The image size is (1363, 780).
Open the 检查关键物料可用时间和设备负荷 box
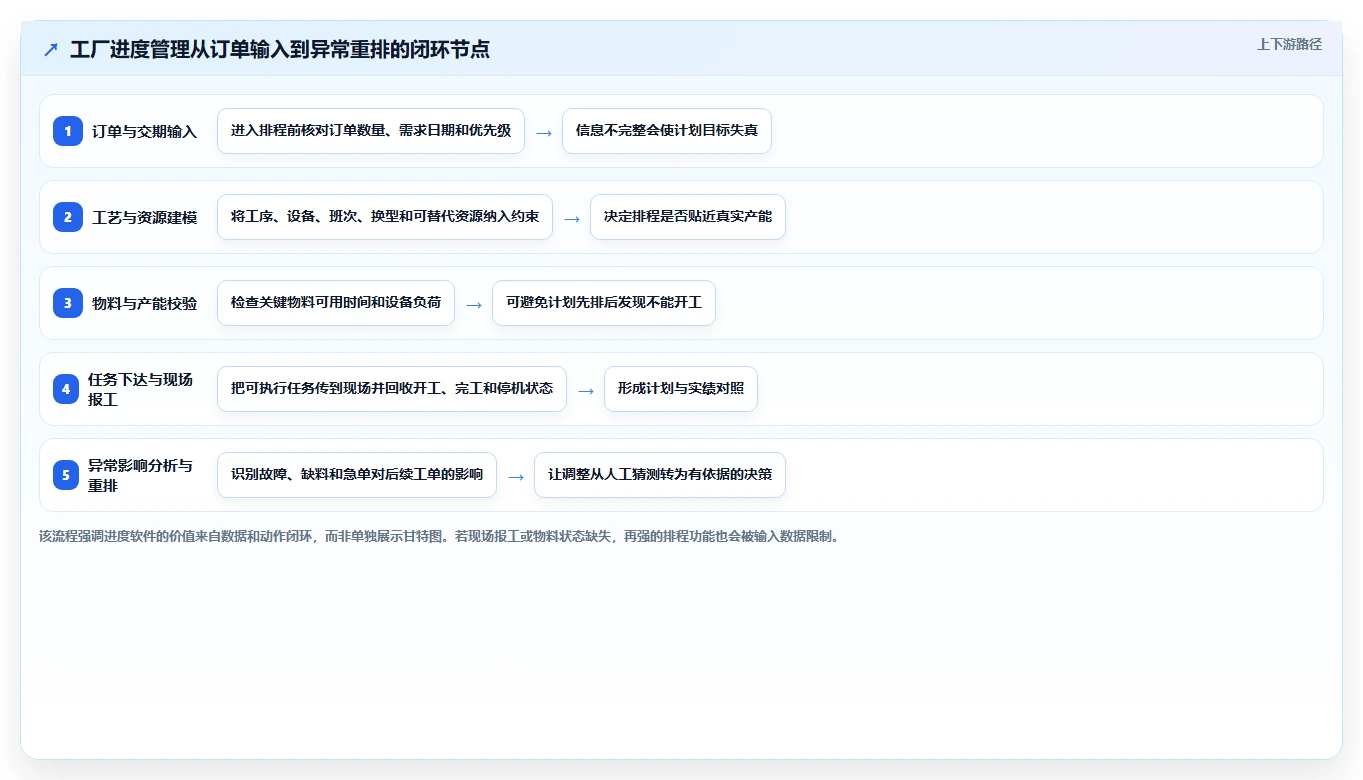[336, 303]
